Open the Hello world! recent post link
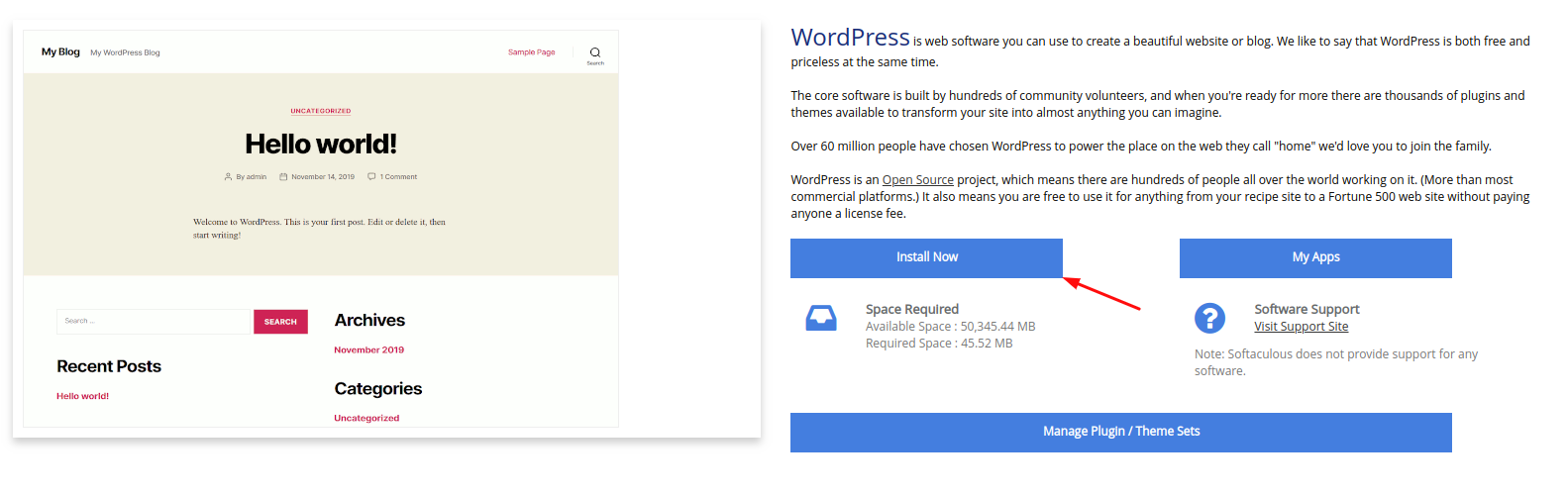Viewport: 1568px width, 496px height. pos(83,396)
